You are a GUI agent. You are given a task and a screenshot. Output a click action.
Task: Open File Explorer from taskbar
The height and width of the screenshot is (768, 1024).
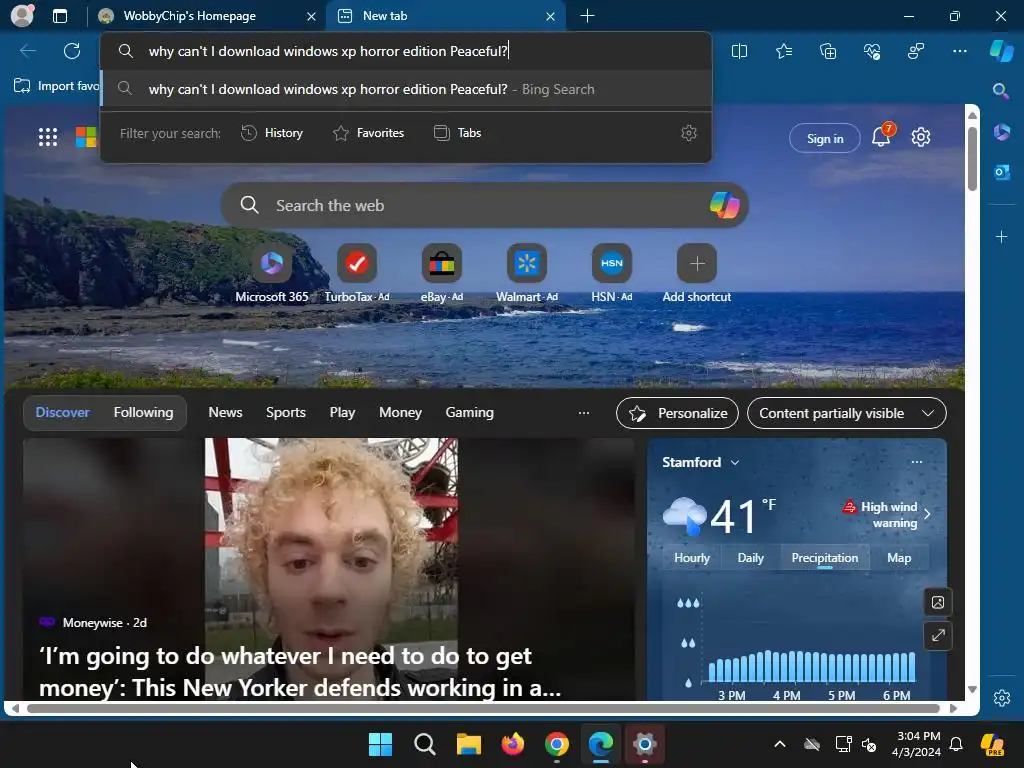(x=468, y=744)
